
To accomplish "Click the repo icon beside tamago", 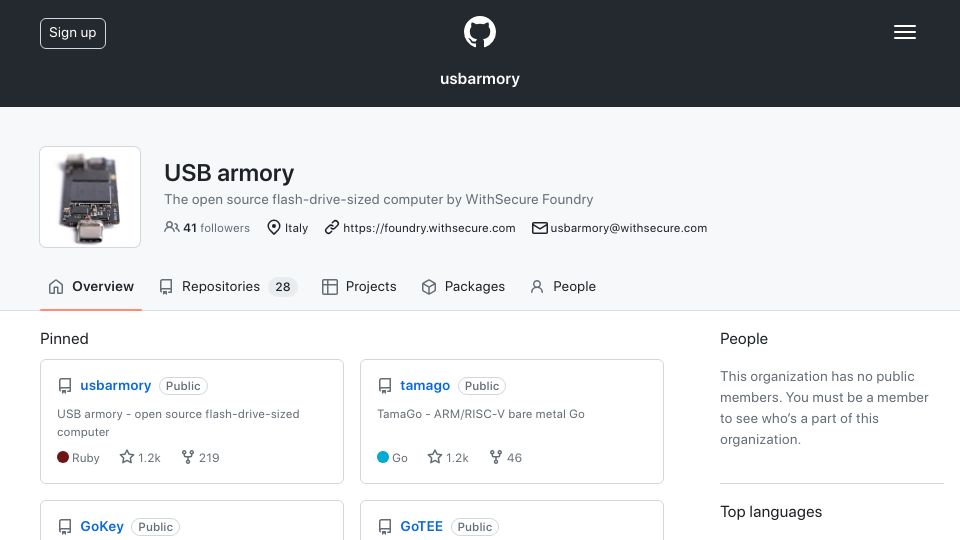I will 384,386.
